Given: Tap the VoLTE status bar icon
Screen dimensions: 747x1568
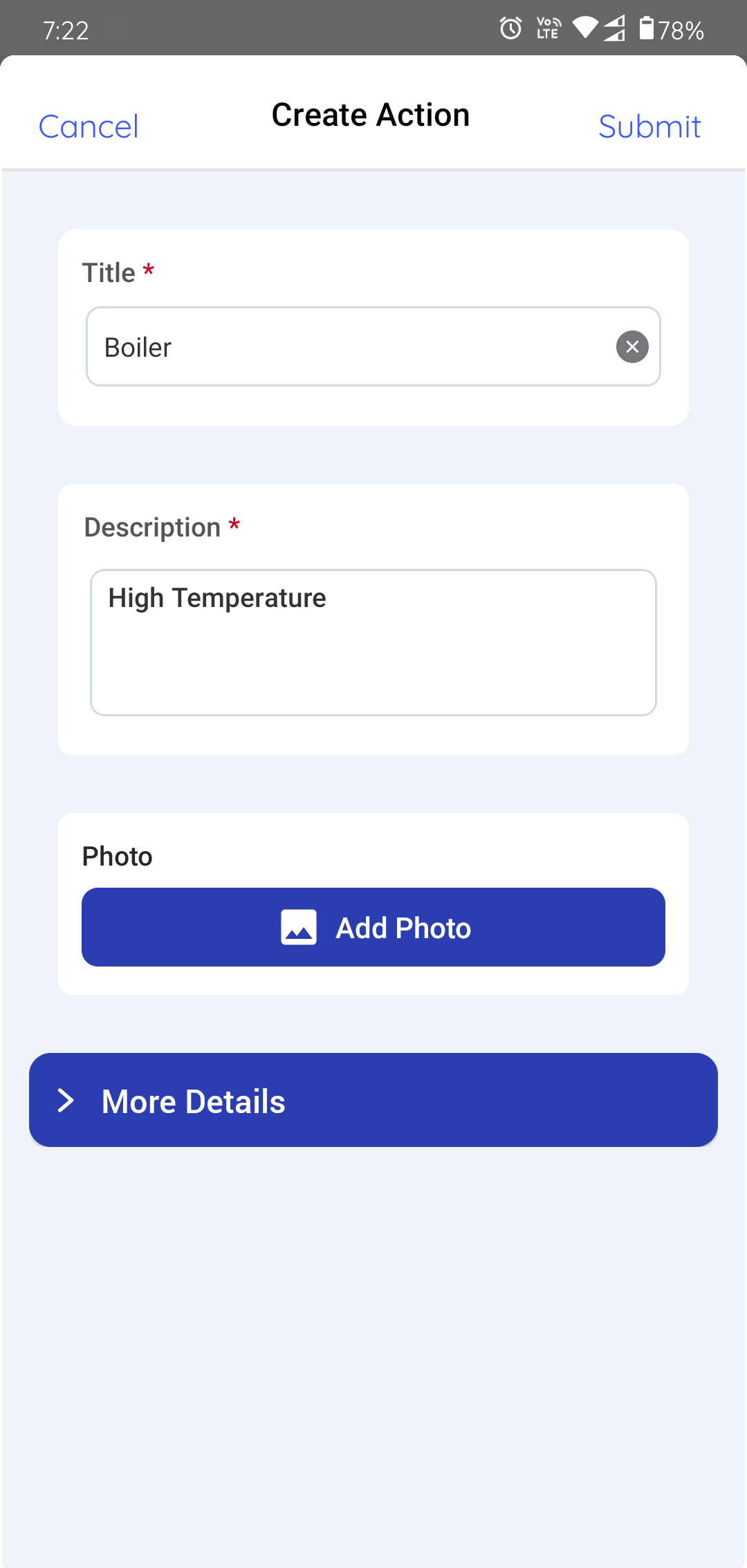Looking at the screenshot, I should 548,28.
